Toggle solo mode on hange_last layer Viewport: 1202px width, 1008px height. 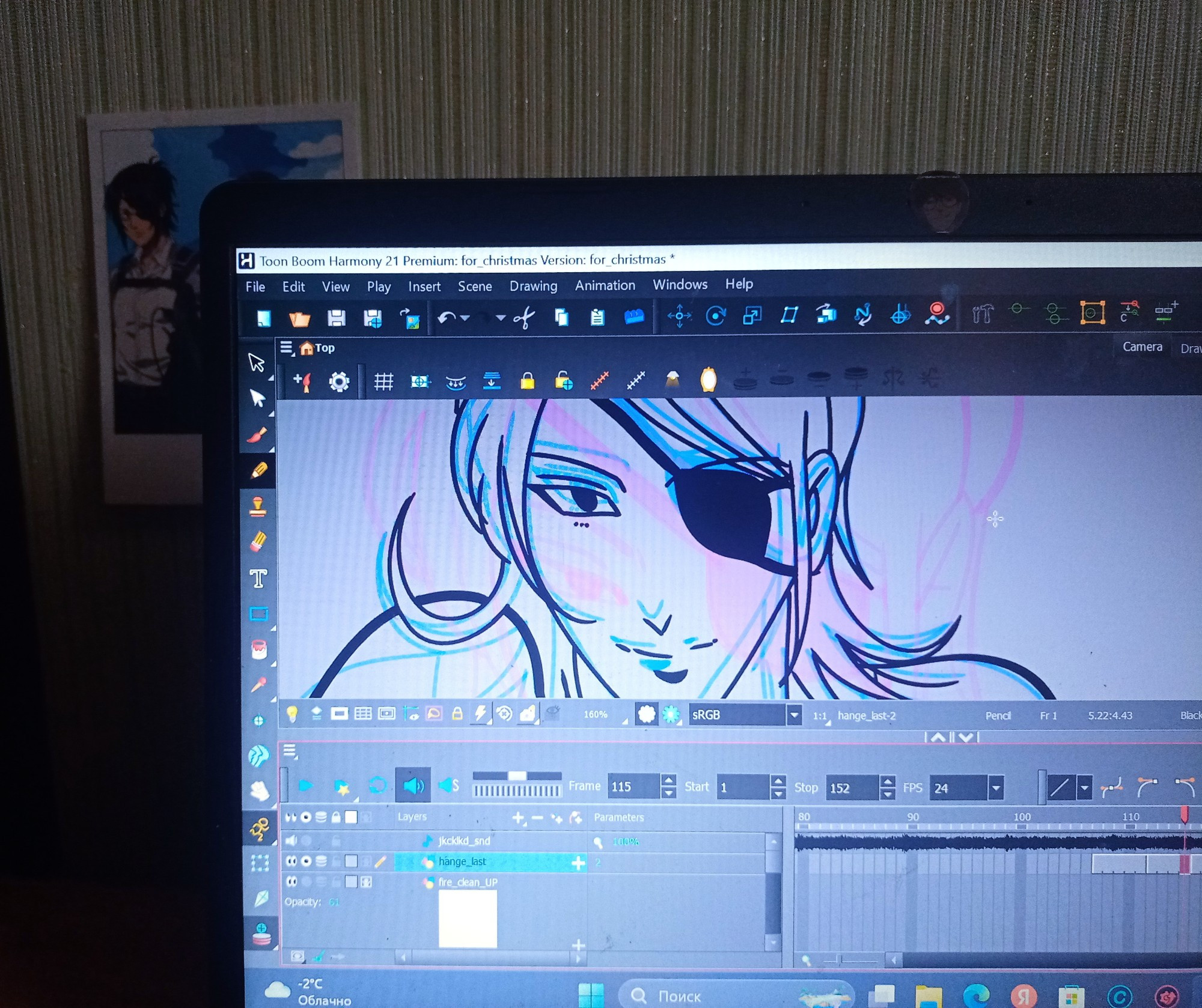click(306, 861)
